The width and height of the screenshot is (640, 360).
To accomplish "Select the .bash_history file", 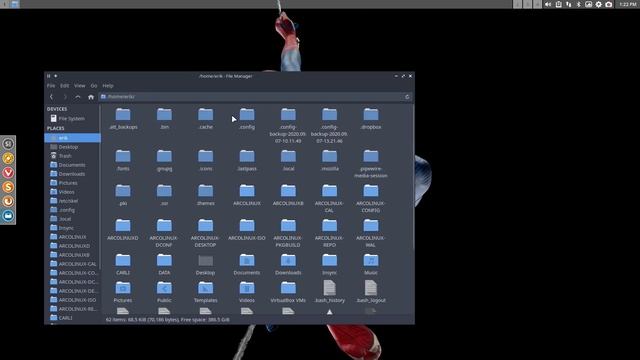I will point(329,288).
